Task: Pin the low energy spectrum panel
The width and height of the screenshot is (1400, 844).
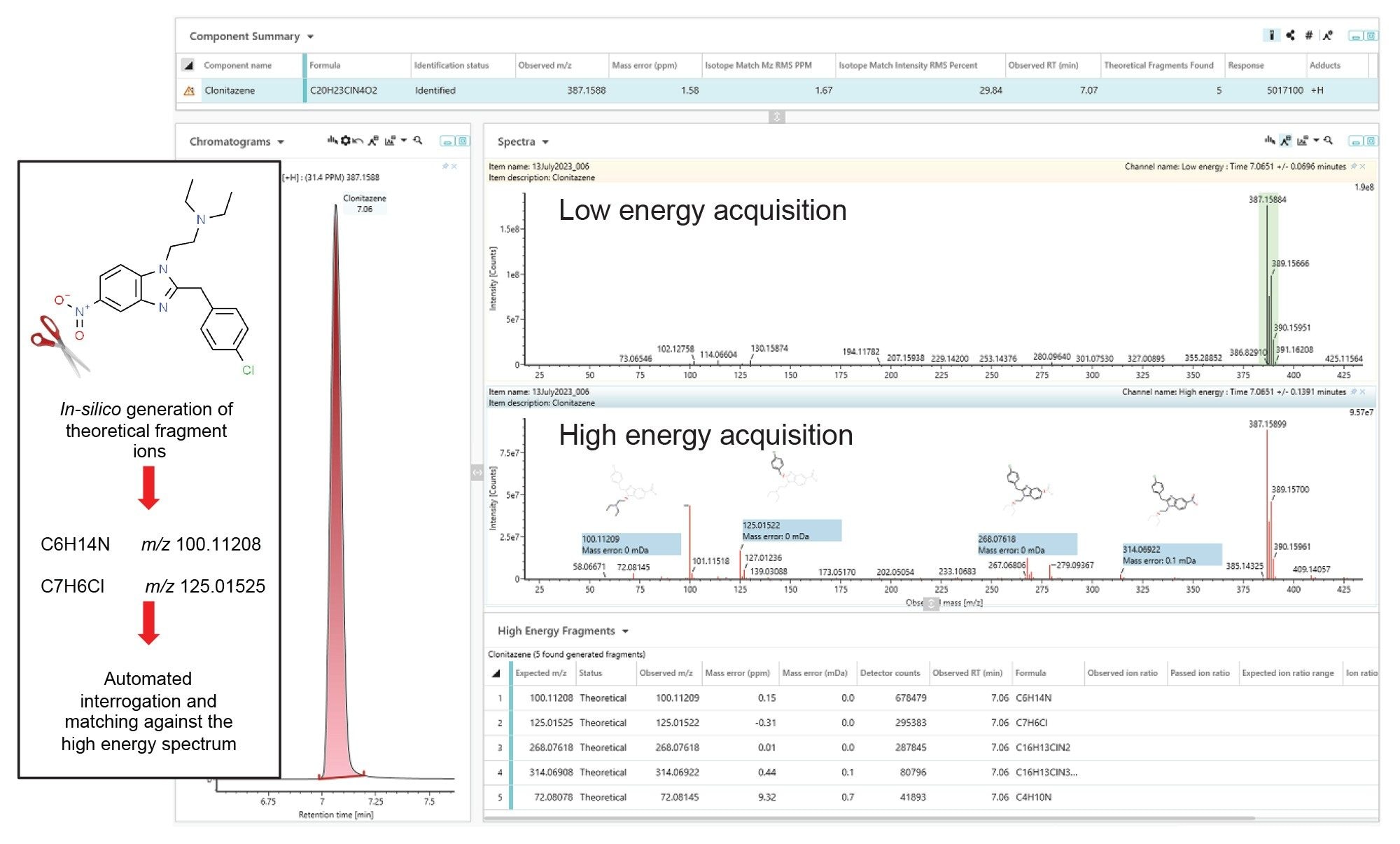Action: tap(1354, 166)
